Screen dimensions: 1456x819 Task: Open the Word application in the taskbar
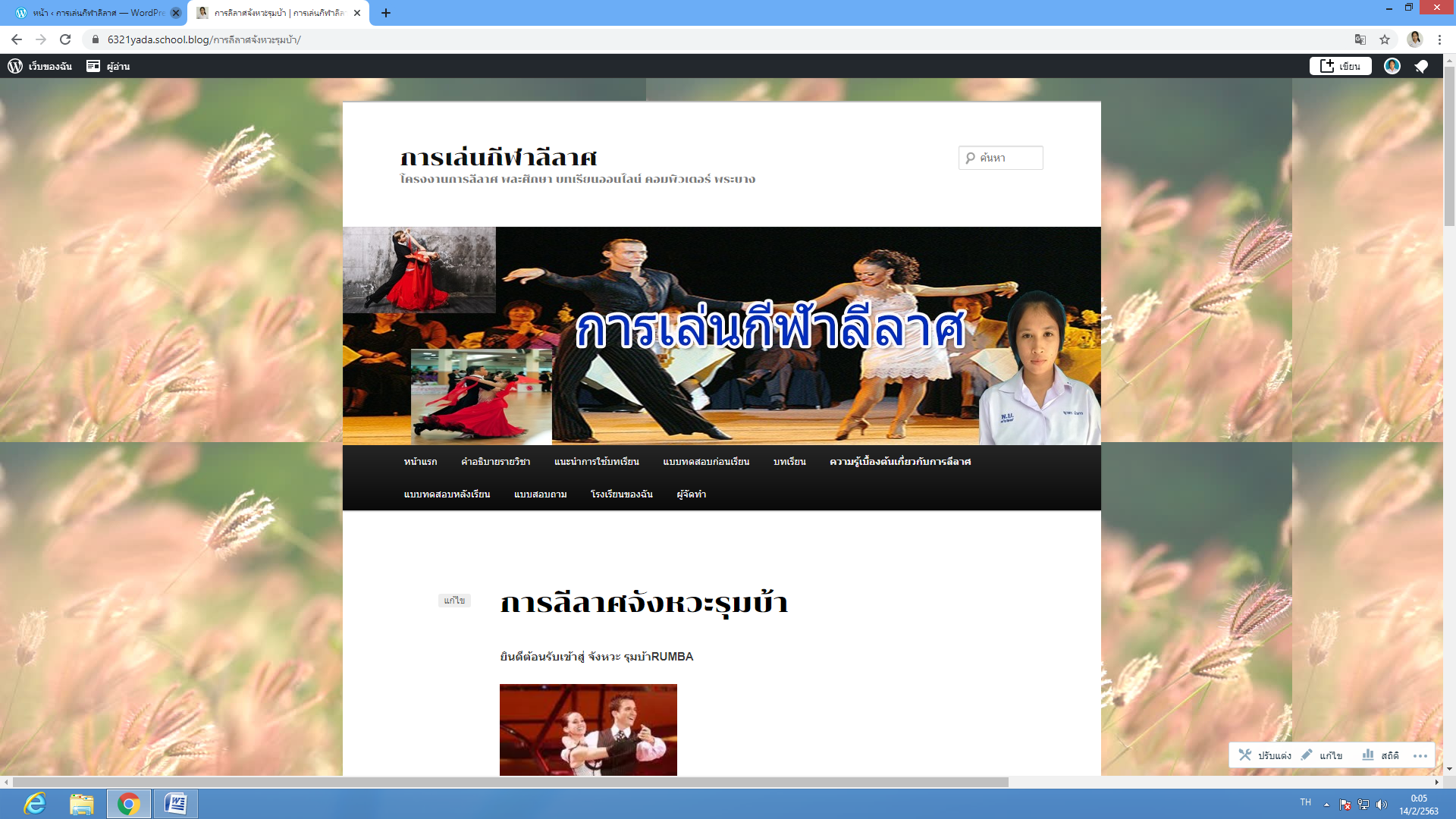click(x=176, y=804)
